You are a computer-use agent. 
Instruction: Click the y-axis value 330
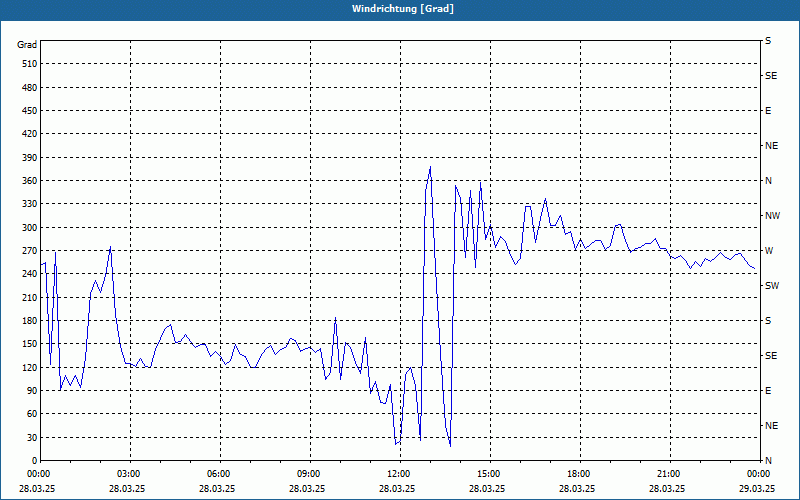[x=30, y=204]
